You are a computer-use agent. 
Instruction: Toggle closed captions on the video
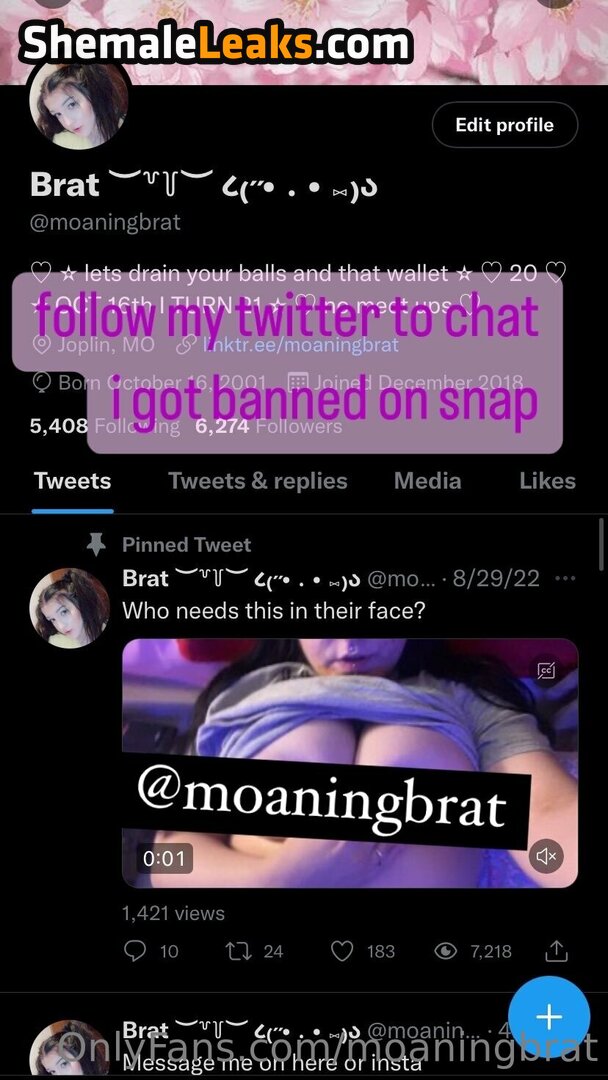pyautogui.click(x=546, y=671)
